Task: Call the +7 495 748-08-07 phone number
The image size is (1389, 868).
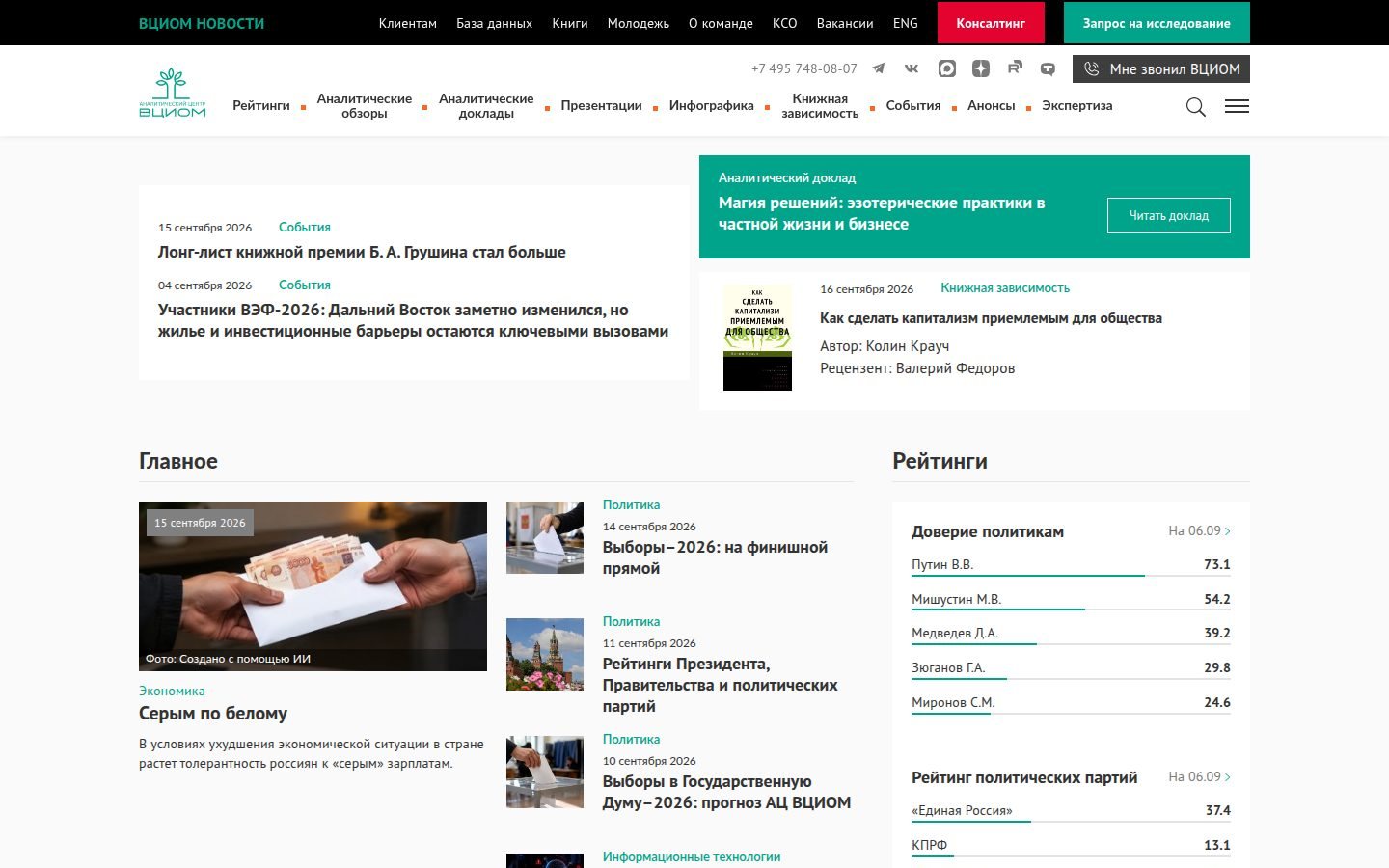Action: click(804, 68)
